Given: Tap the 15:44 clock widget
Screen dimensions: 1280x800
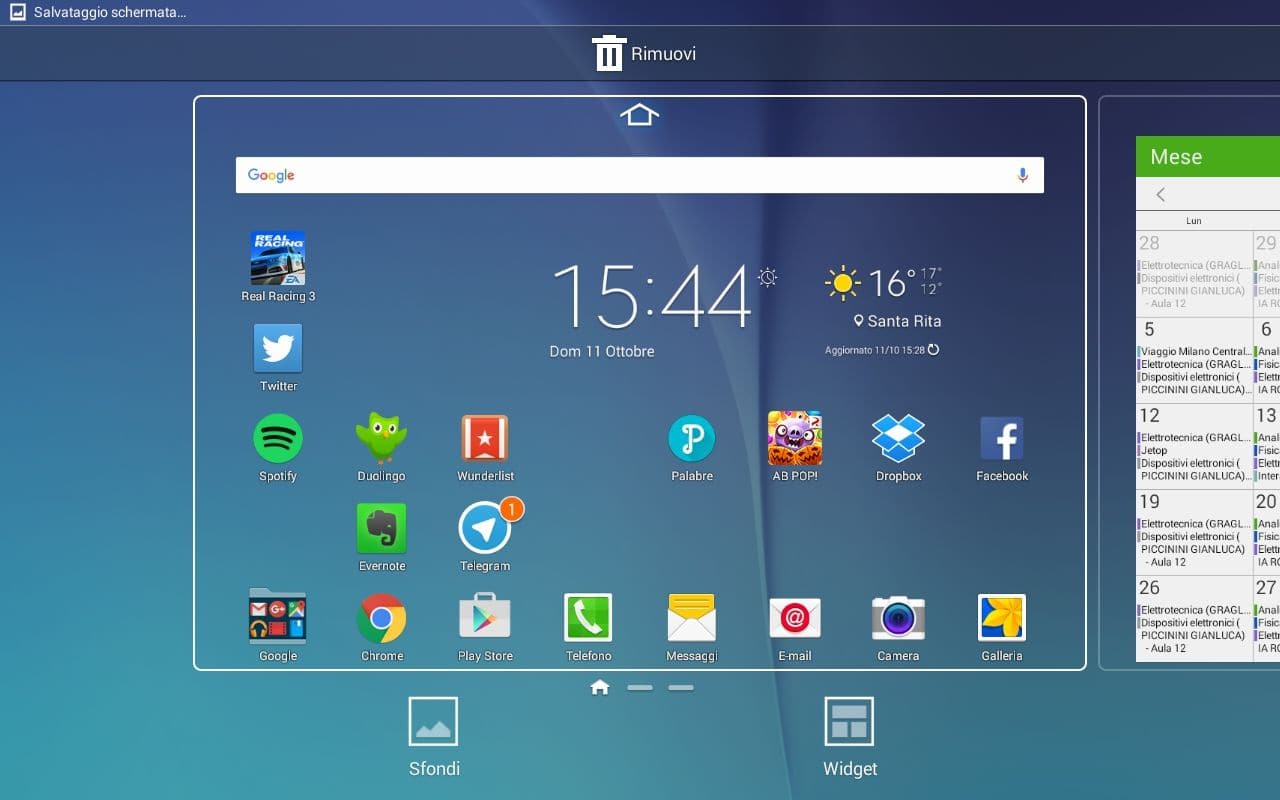Looking at the screenshot, I should 651,296.
